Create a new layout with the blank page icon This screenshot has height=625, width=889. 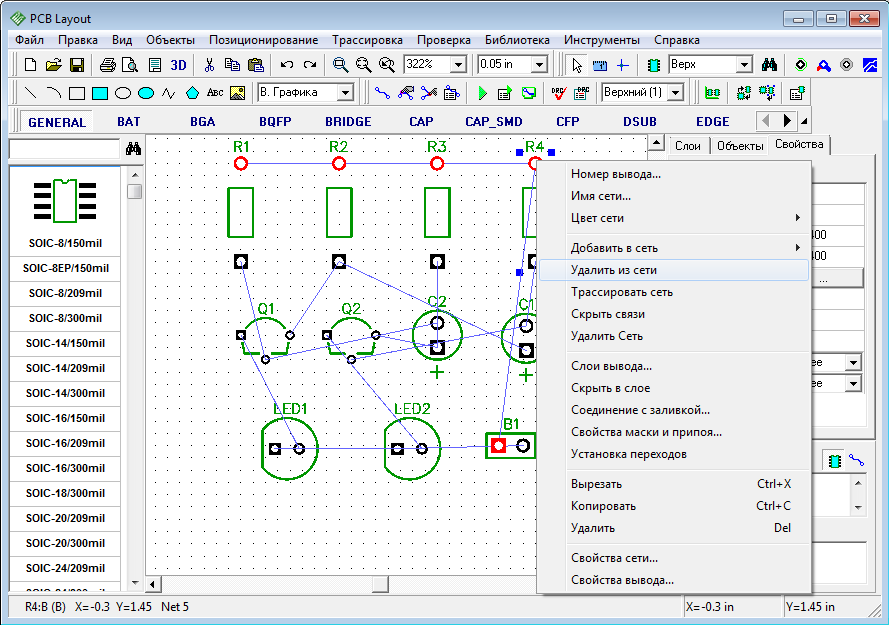click(x=31, y=65)
